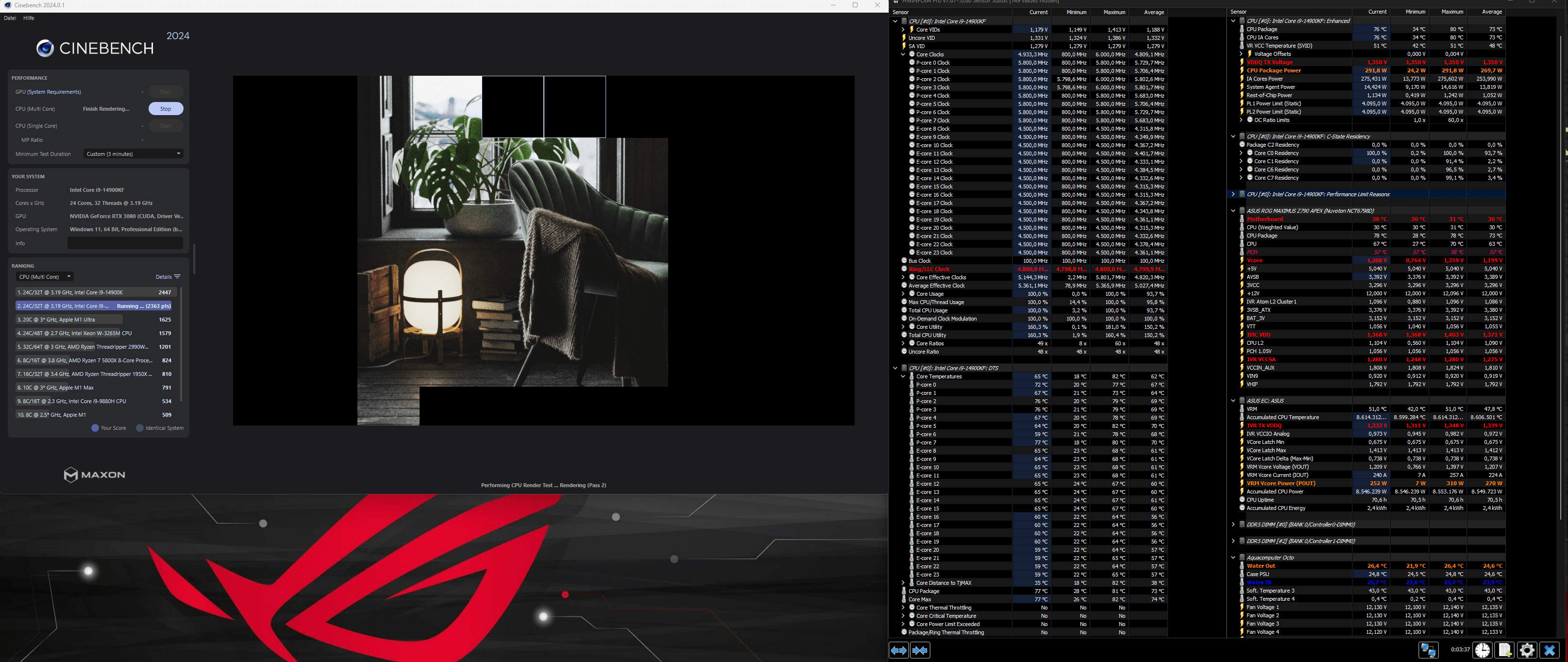Click thermometer icon next to VRM temperature
This screenshot has width=1568, height=662.
pyautogui.click(x=1242, y=408)
